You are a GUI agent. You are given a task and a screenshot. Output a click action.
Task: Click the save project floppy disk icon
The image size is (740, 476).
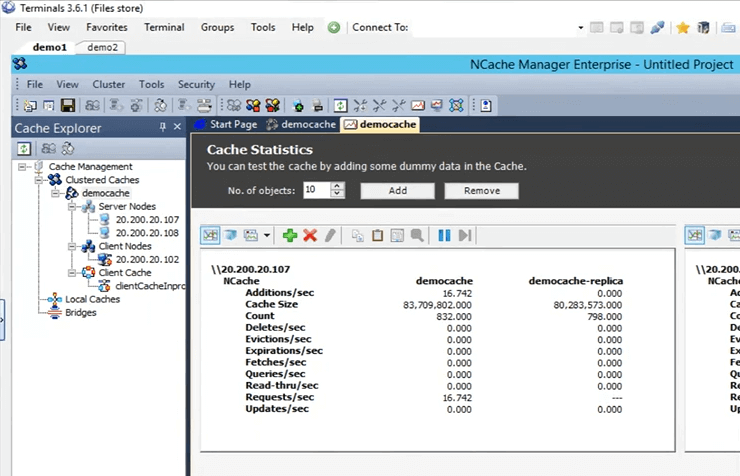point(68,105)
